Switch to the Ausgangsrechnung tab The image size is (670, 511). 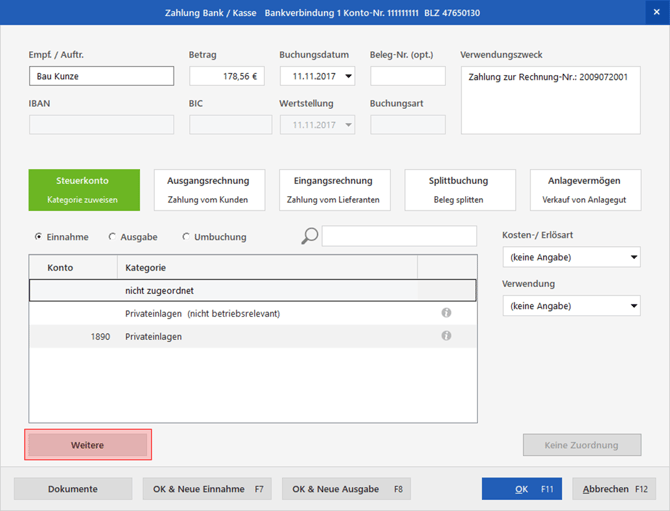[209, 190]
